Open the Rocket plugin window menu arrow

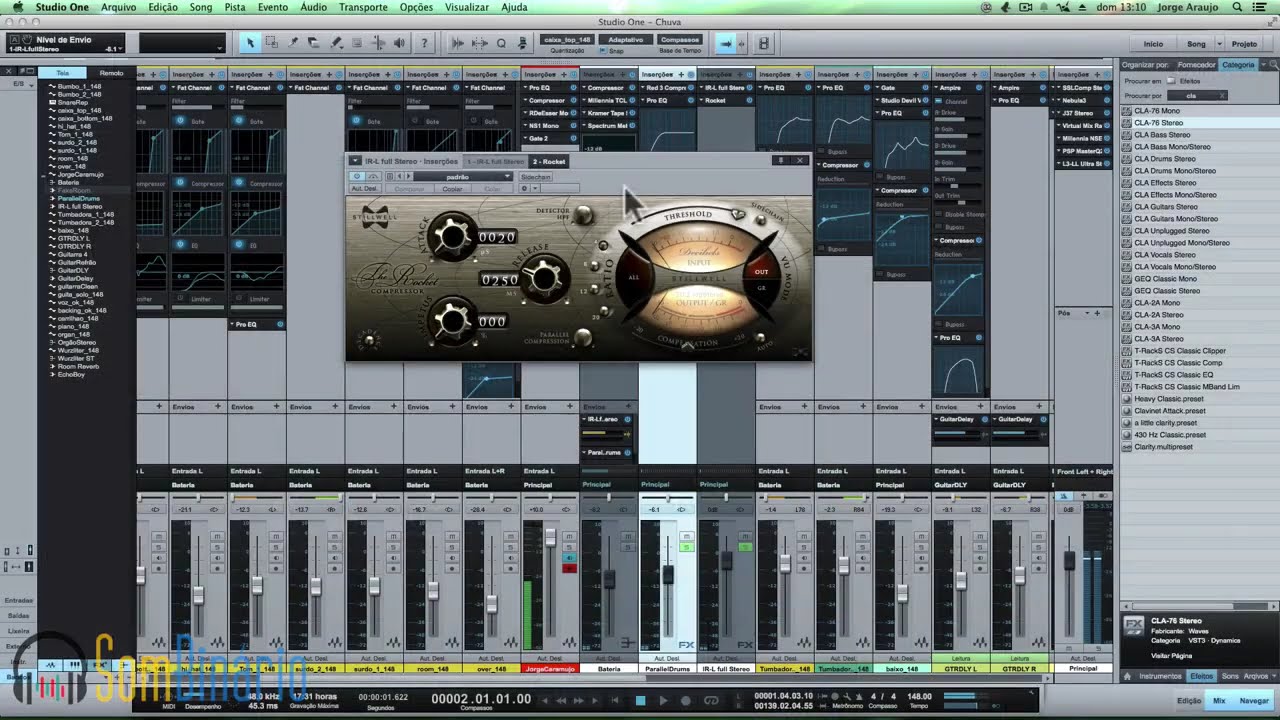(x=355, y=160)
